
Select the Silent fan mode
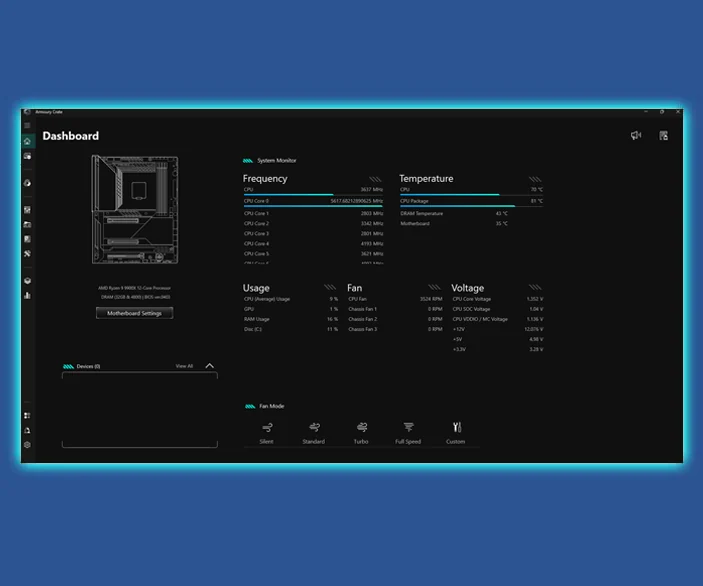[x=267, y=433]
